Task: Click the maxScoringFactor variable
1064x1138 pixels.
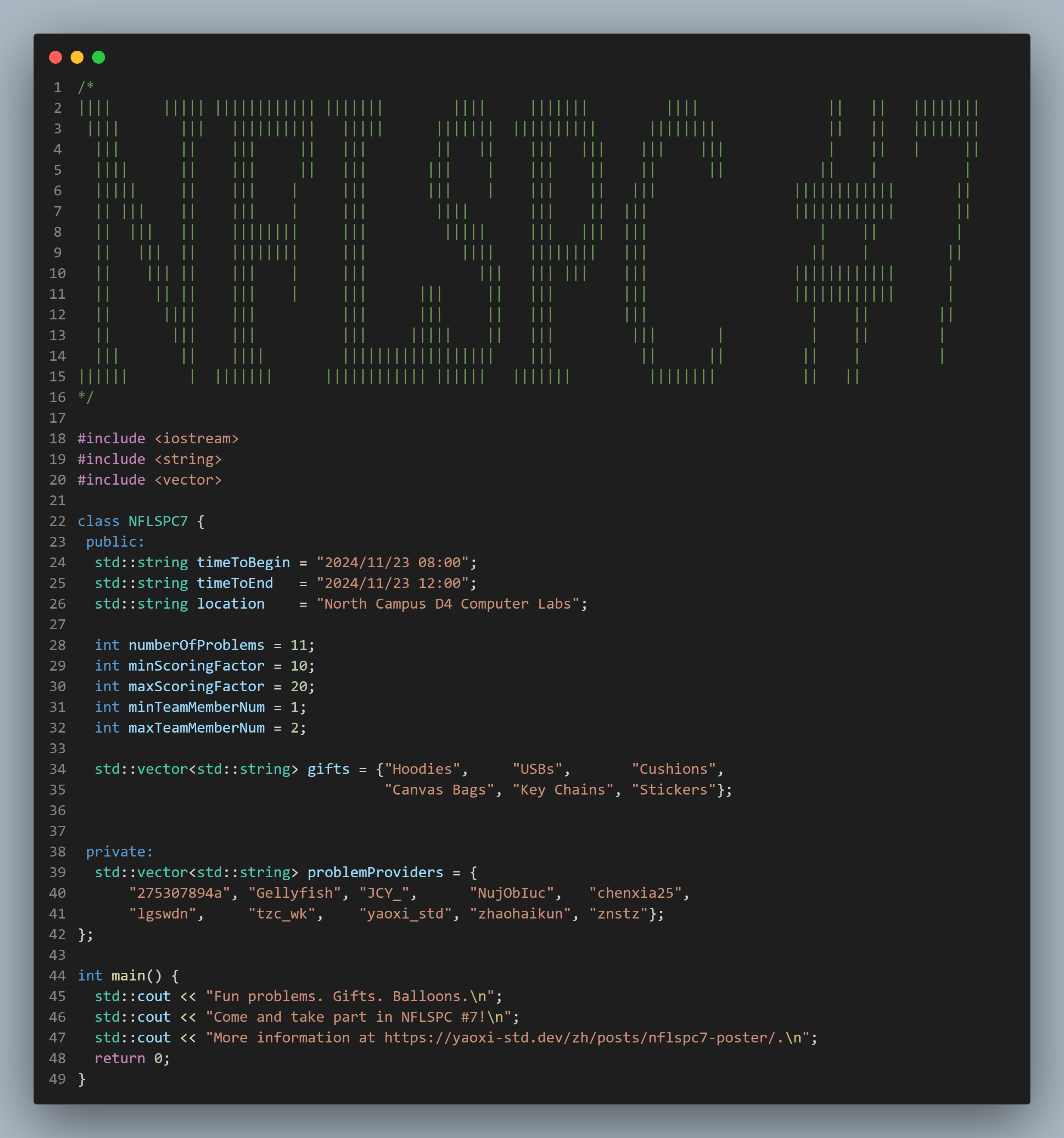Action: pyautogui.click(x=196, y=687)
